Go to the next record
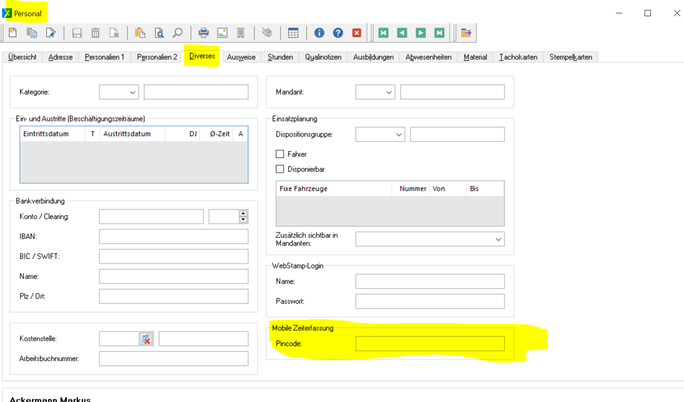The height and width of the screenshot is (402, 684). click(x=420, y=33)
